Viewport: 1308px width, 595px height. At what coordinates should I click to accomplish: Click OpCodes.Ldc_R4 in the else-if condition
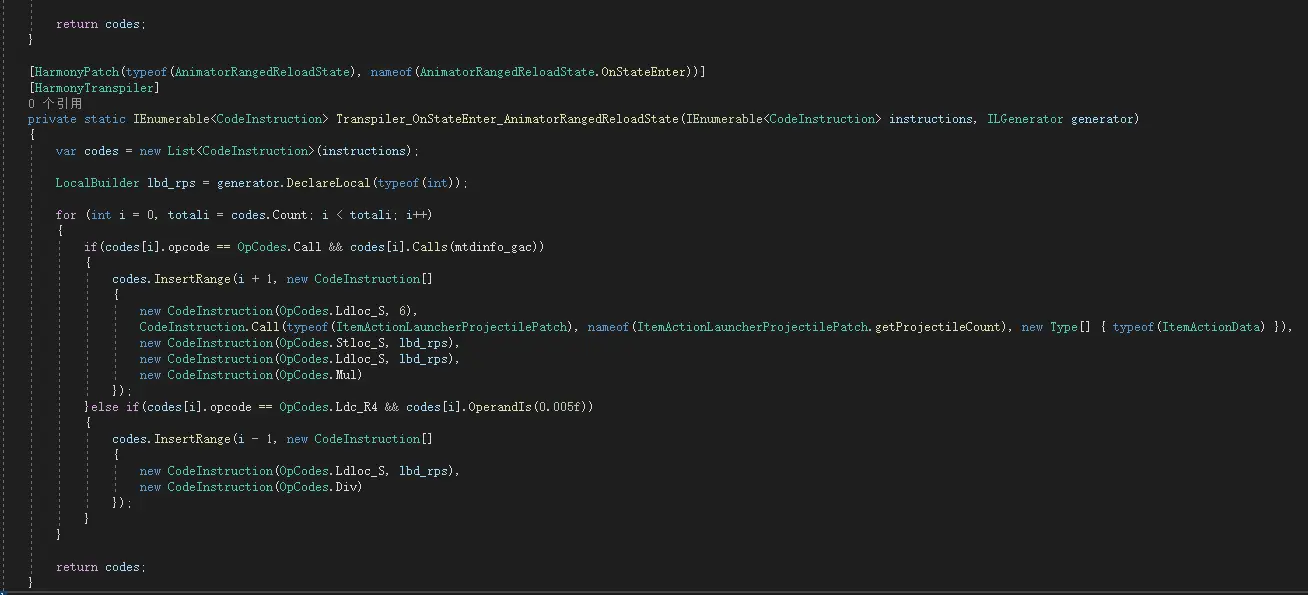point(328,407)
